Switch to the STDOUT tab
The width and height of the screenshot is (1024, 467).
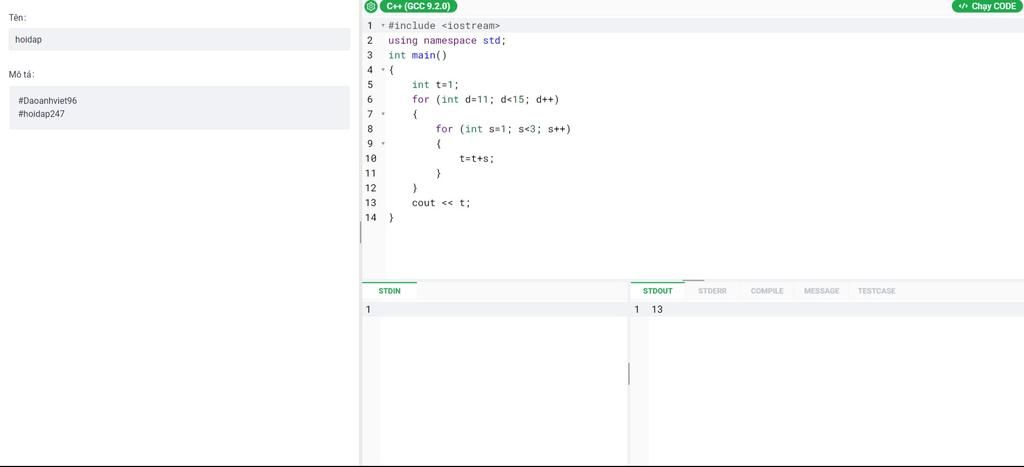657,291
